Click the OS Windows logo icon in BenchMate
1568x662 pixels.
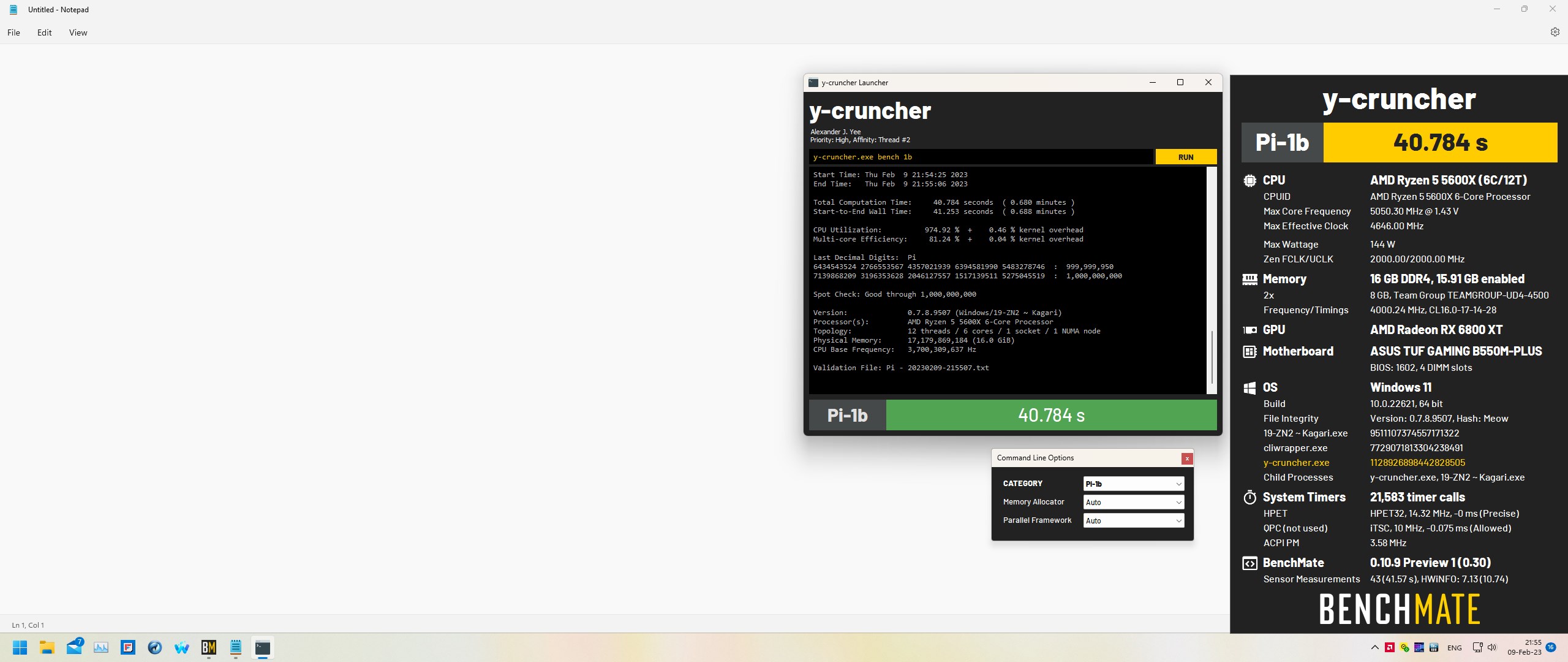tap(1249, 387)
